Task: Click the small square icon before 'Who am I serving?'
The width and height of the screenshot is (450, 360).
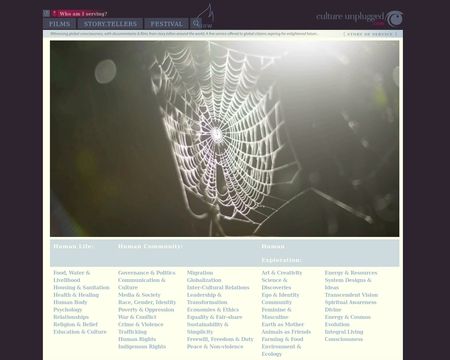Action: (x=46, y=13)
